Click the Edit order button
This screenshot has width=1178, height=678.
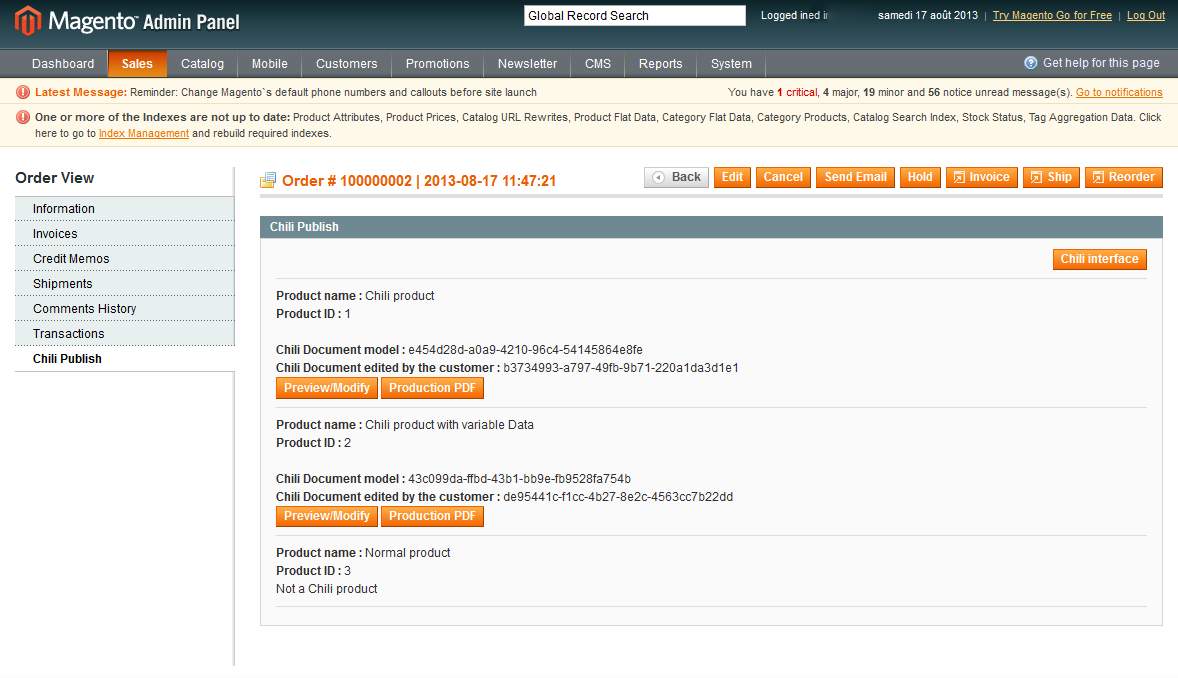(732, 177)
